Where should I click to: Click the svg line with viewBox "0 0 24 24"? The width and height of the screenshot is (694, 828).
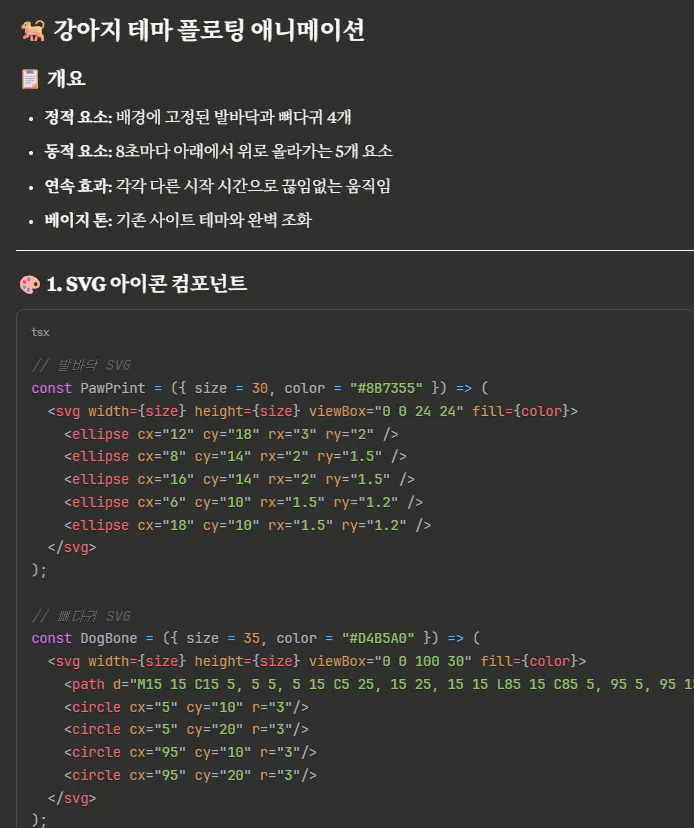coord(313,411)
